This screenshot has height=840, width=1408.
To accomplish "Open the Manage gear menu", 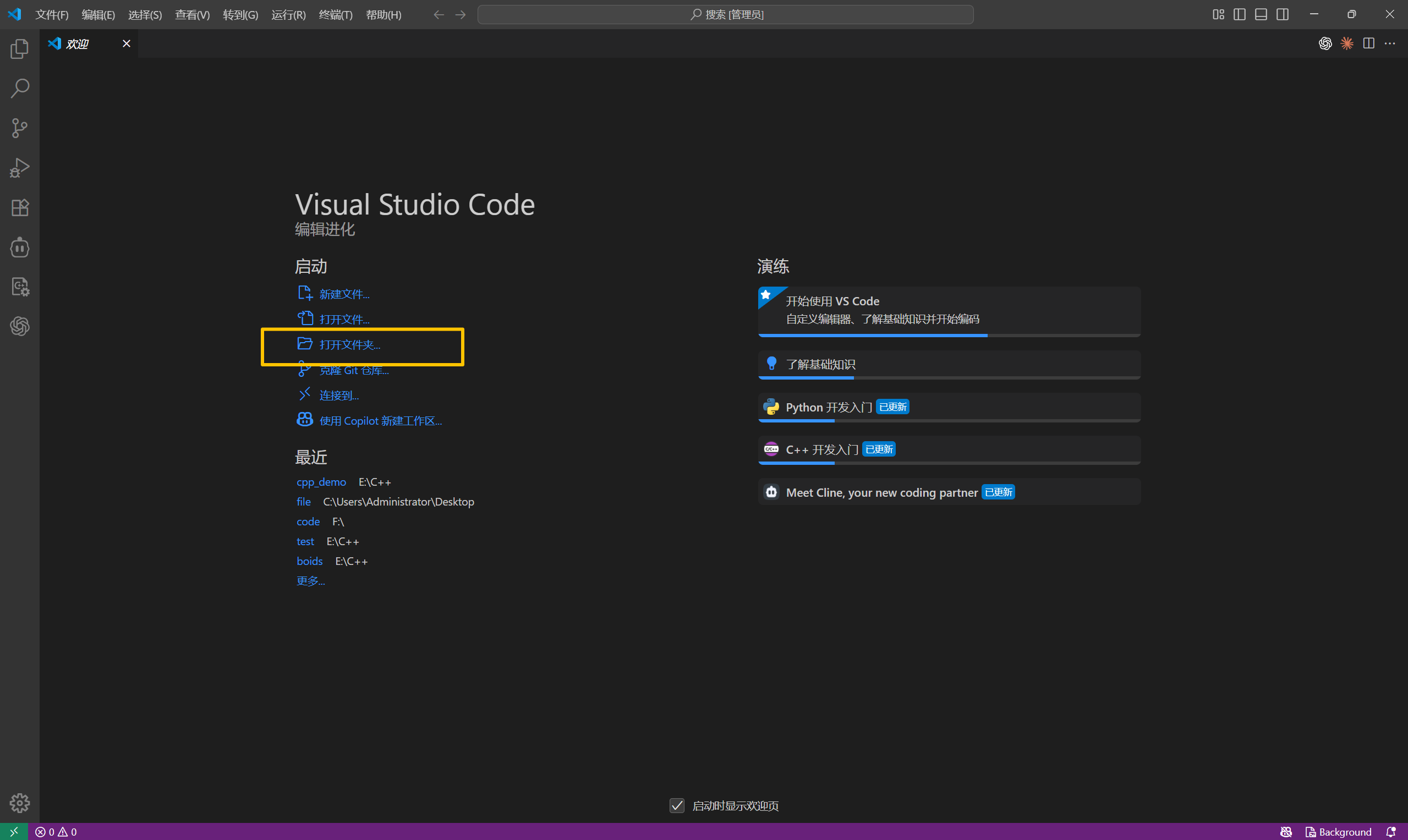I will (20, 803).
